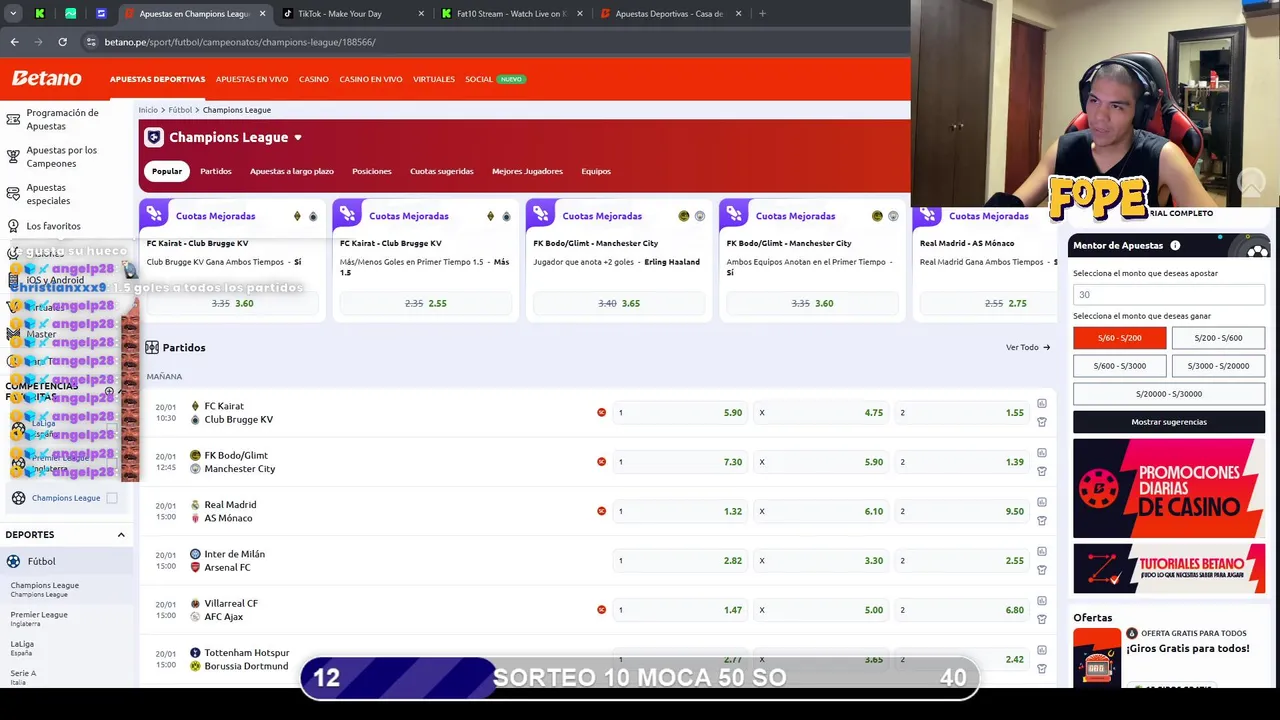Open VIRTUALES in top menu
Viewport: 1280px width, 720px height.
point(434,79)
